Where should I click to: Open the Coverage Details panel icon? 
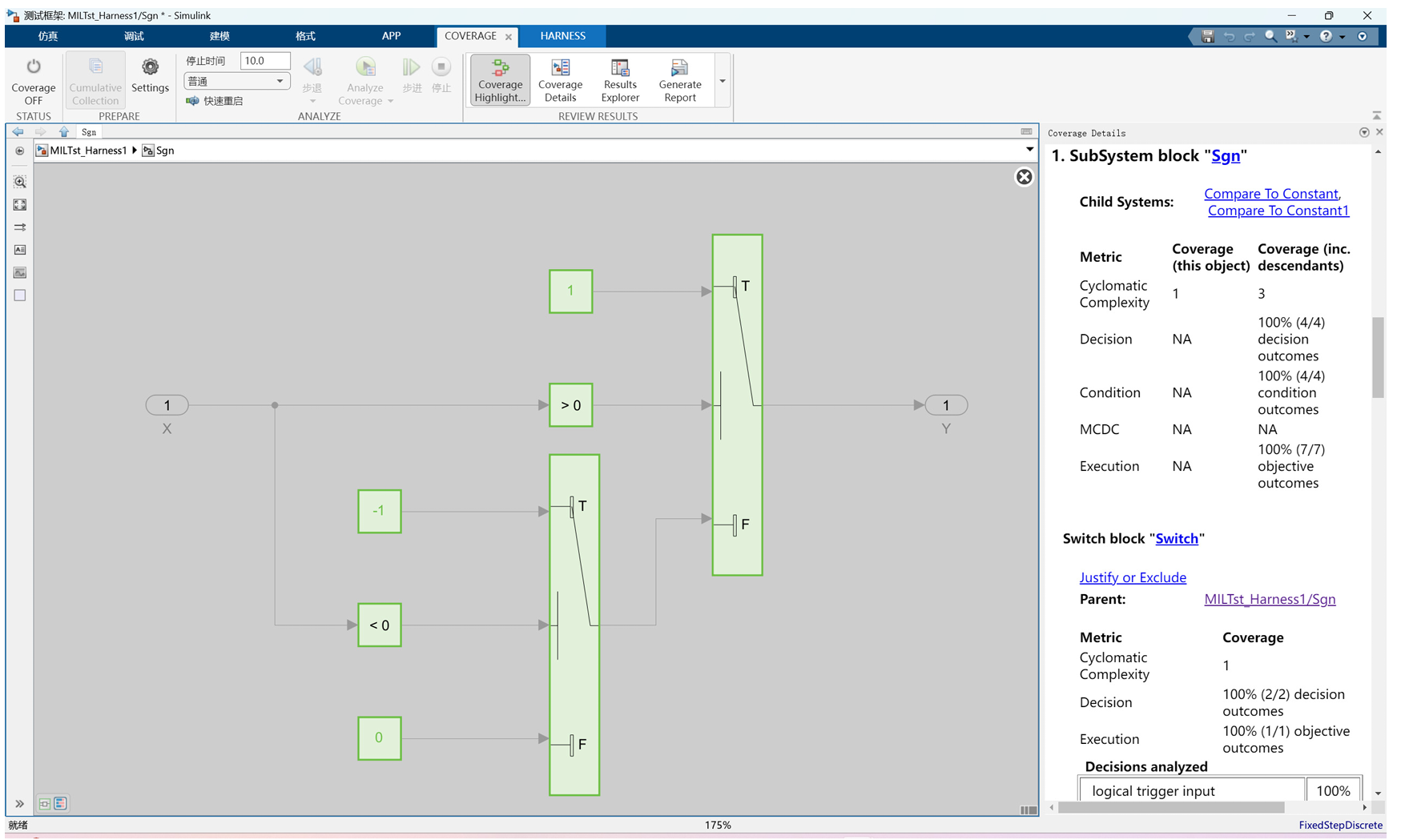click(560, 79)
